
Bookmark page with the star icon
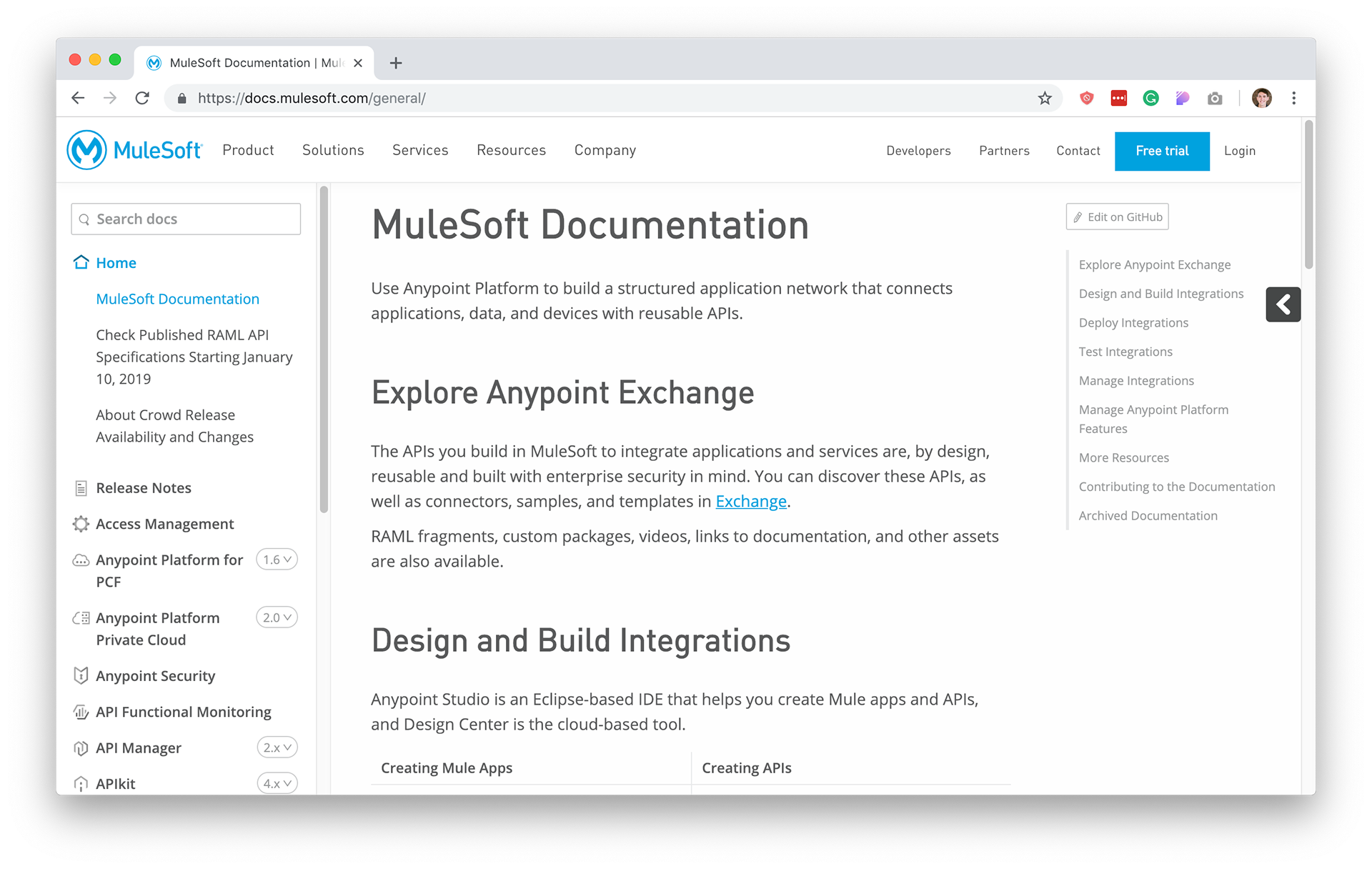(1045, 99)
